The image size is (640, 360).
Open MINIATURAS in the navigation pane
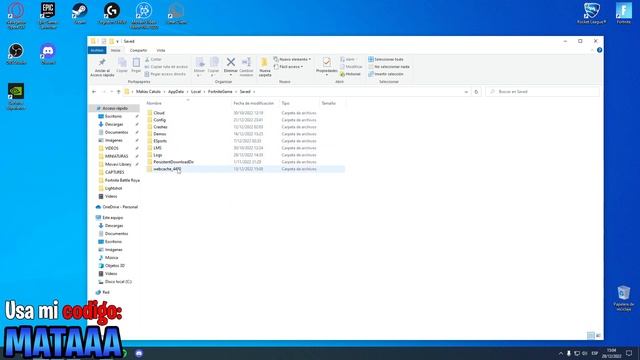click(x=116, y=156)
